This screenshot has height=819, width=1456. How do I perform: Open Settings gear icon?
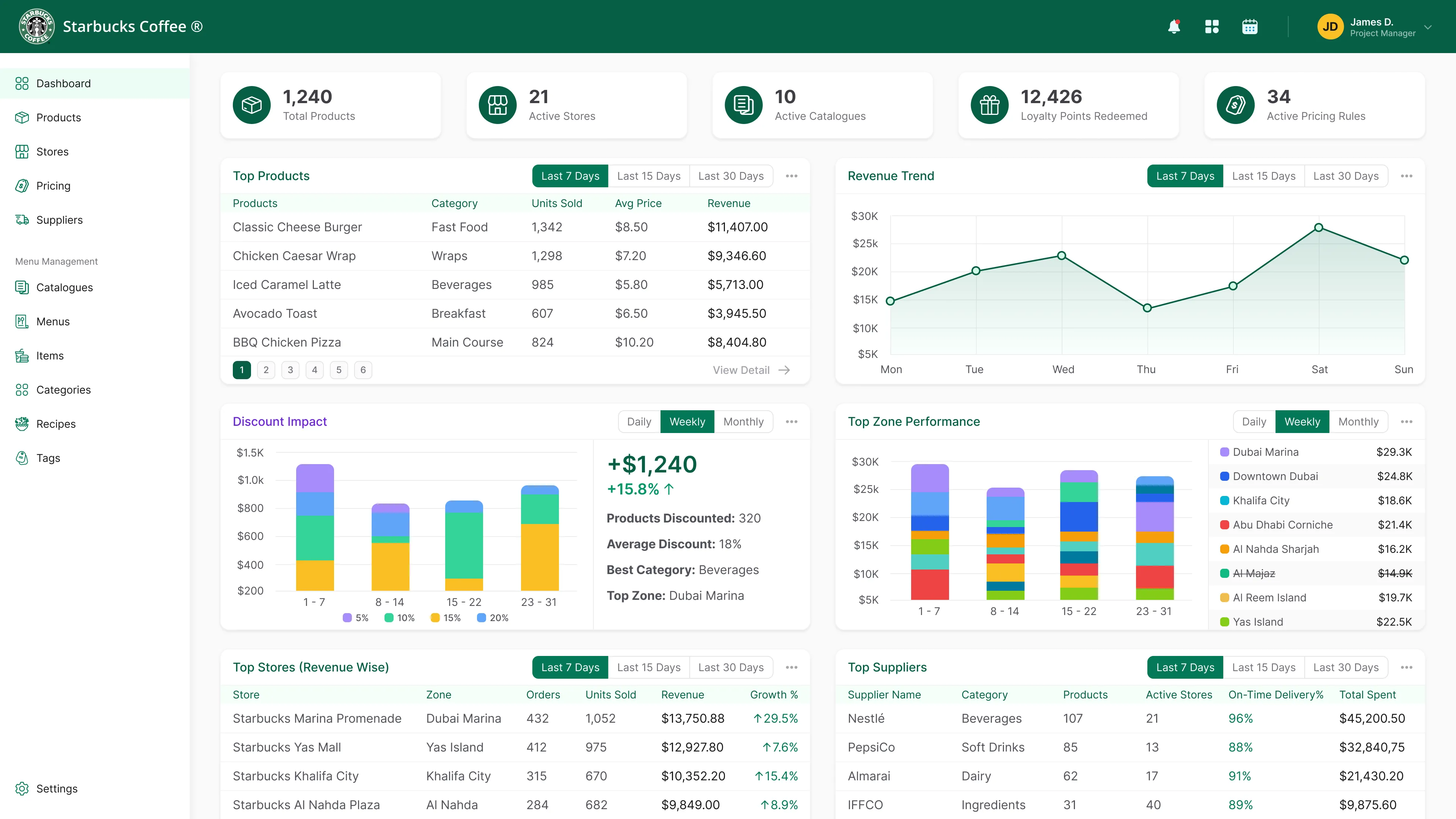(22, 789)
